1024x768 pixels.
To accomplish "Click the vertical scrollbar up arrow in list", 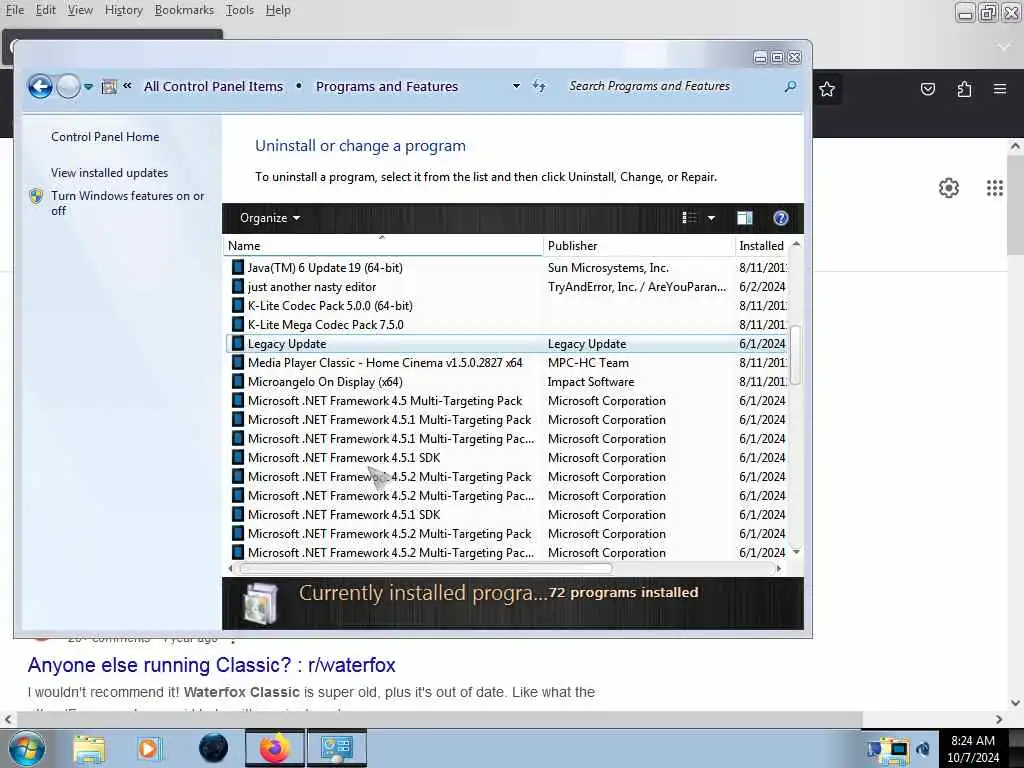I will tap(795, 244).
